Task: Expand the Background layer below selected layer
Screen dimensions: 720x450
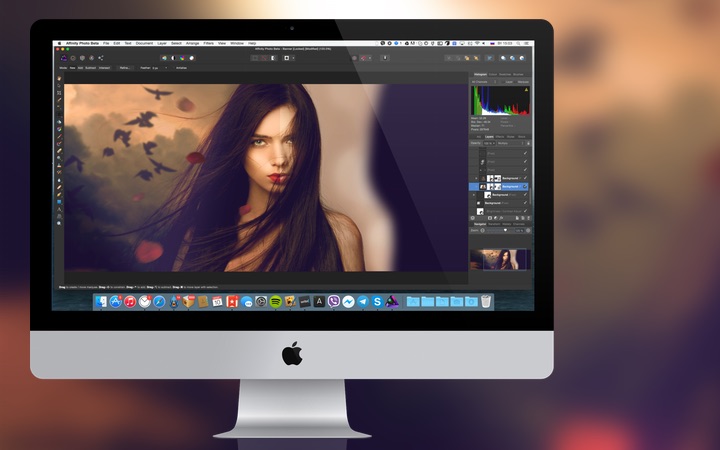Action: click(474, 195)
